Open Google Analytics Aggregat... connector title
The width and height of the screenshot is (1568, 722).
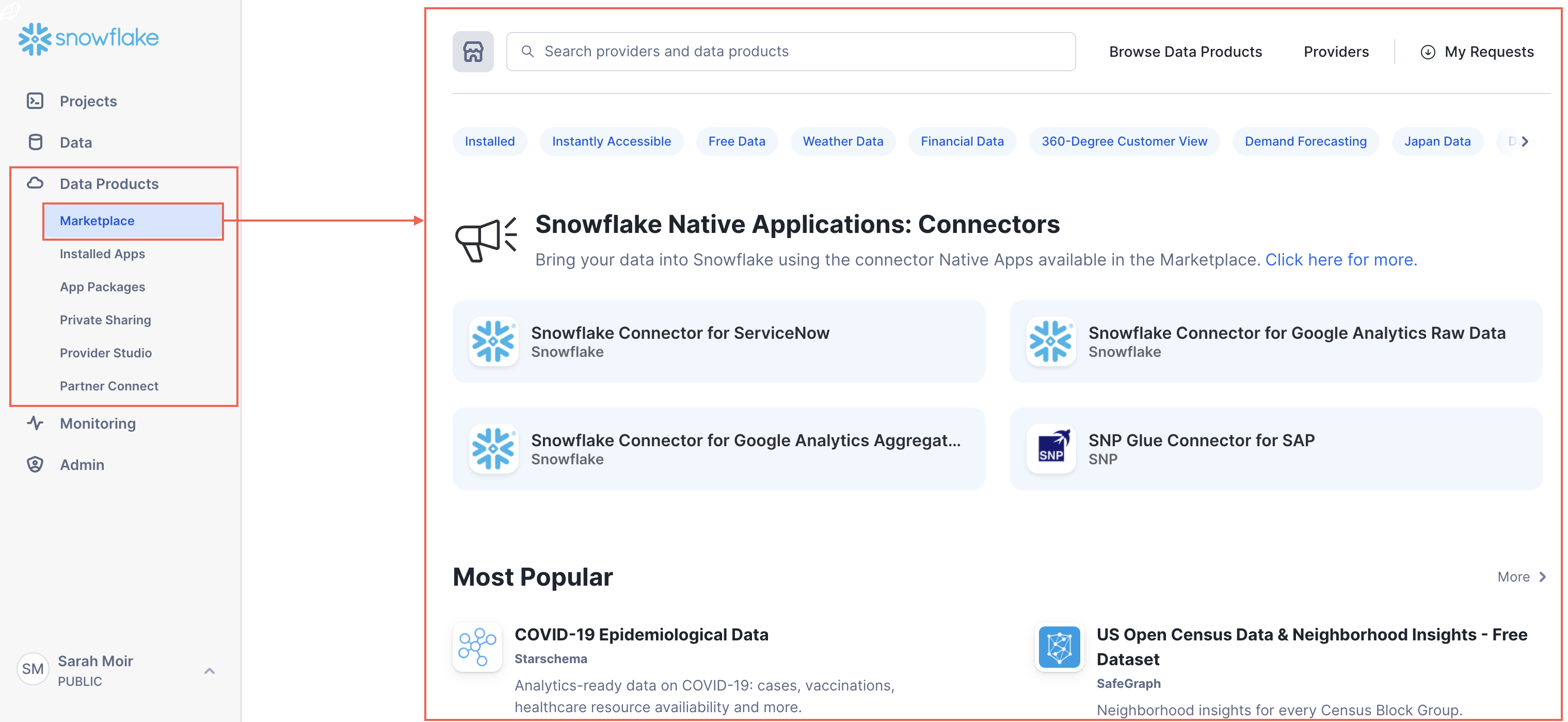746,440
